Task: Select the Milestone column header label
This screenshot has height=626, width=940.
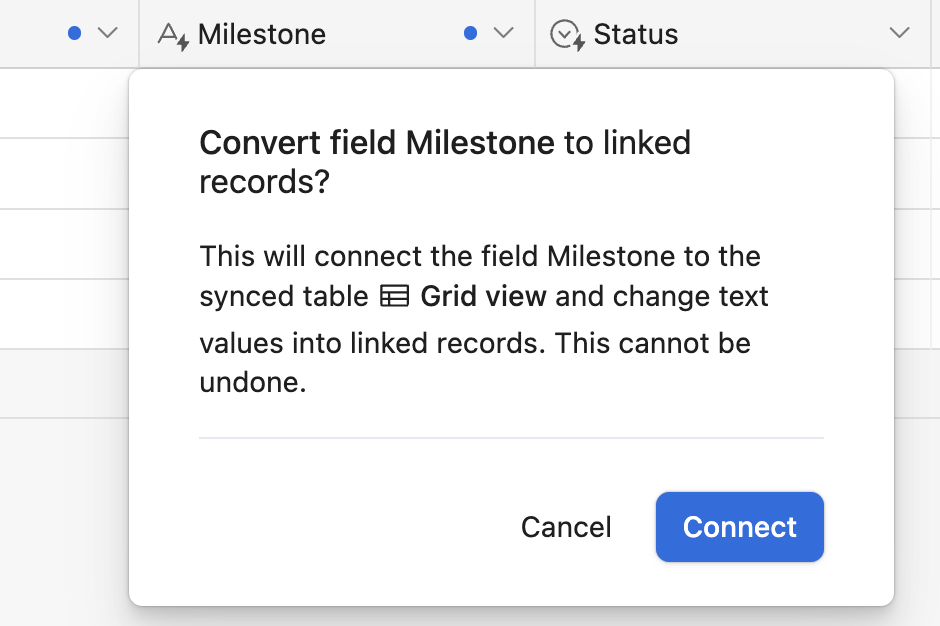Action: point(262,34)
